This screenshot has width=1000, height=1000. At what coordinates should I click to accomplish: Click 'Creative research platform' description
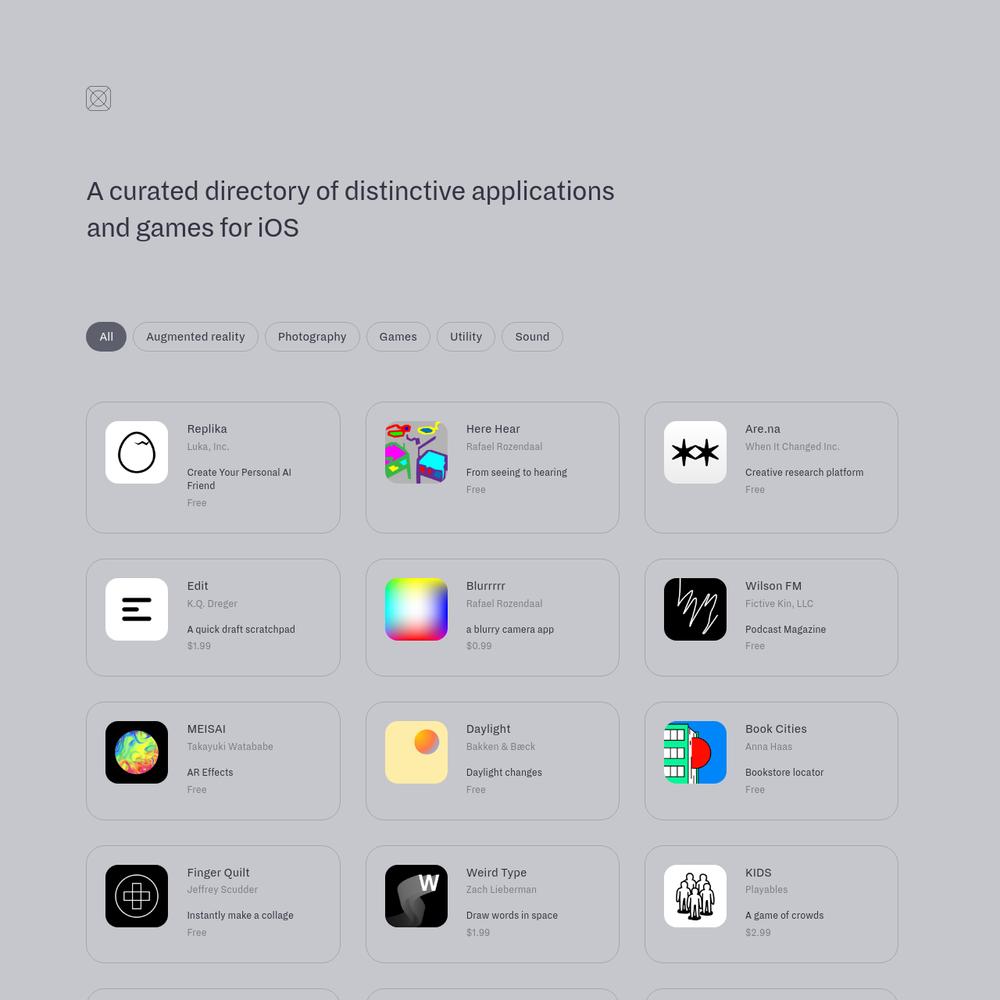[804, 472]
